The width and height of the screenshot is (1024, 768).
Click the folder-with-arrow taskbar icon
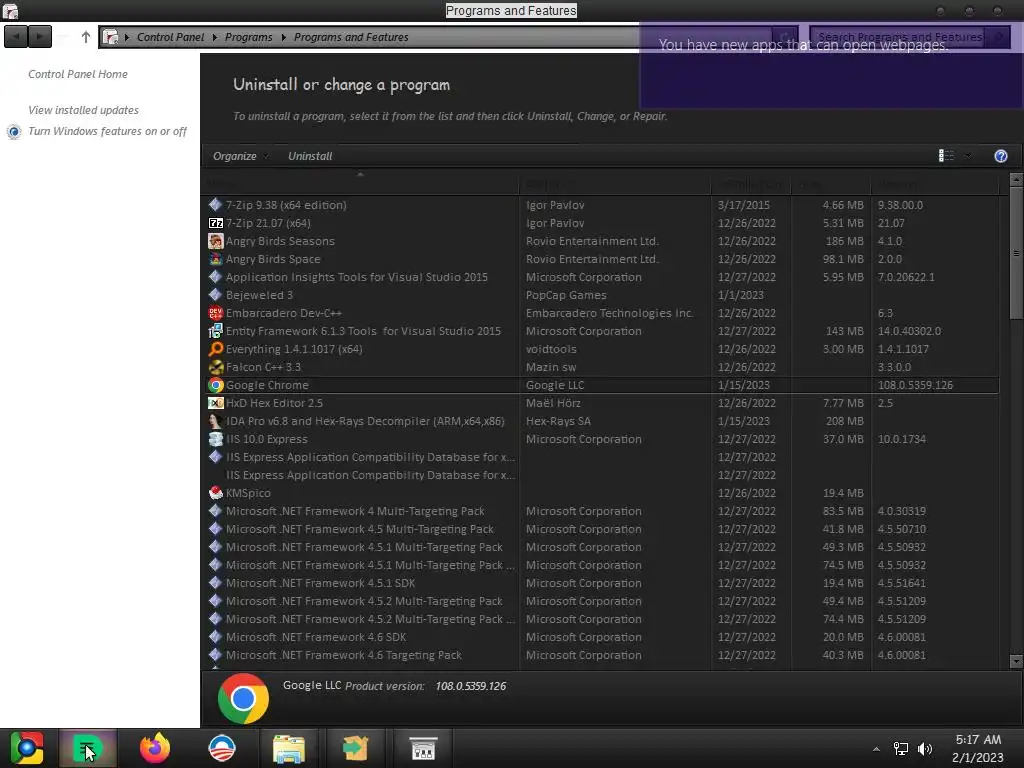point(355,748)
